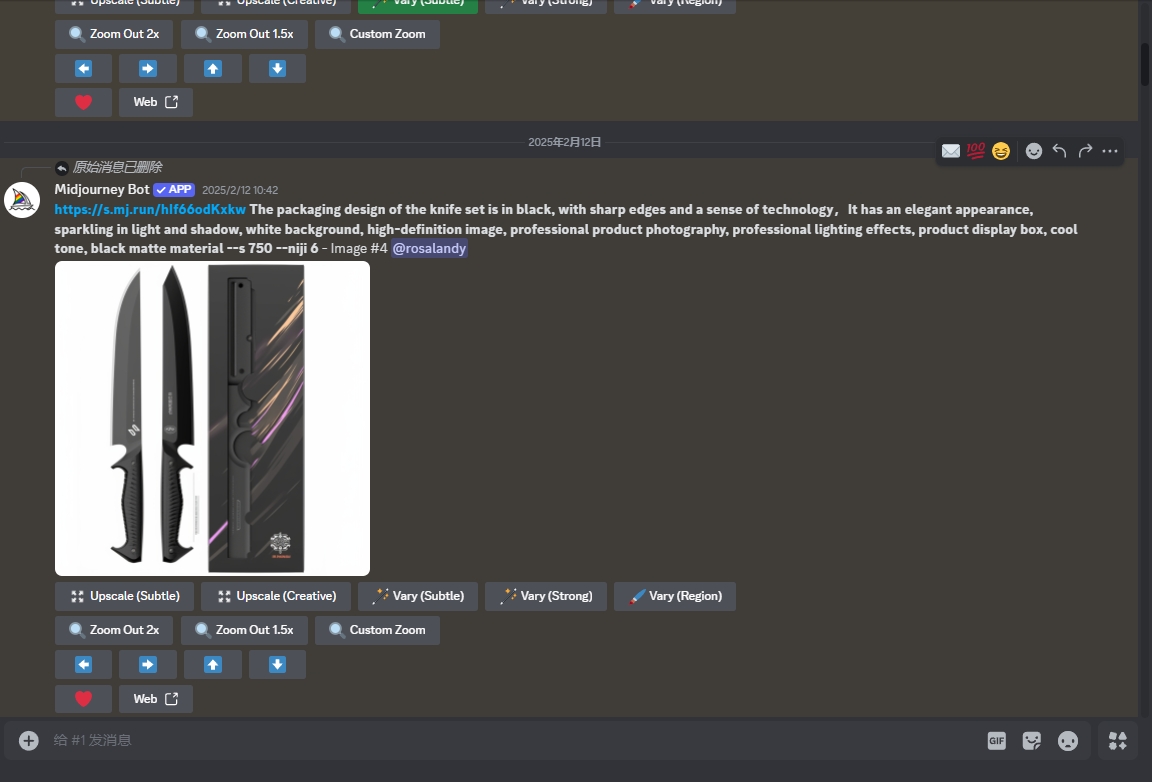Open the sticker picker icon
This screenshot has width=1152, height=782.
click(1032, 740)
